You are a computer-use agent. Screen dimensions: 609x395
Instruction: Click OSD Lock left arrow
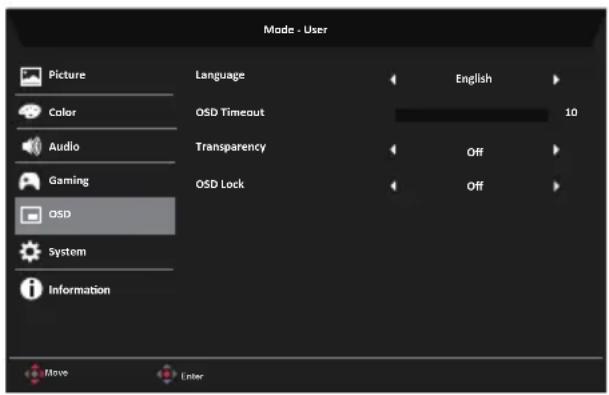tap(393, 186)
